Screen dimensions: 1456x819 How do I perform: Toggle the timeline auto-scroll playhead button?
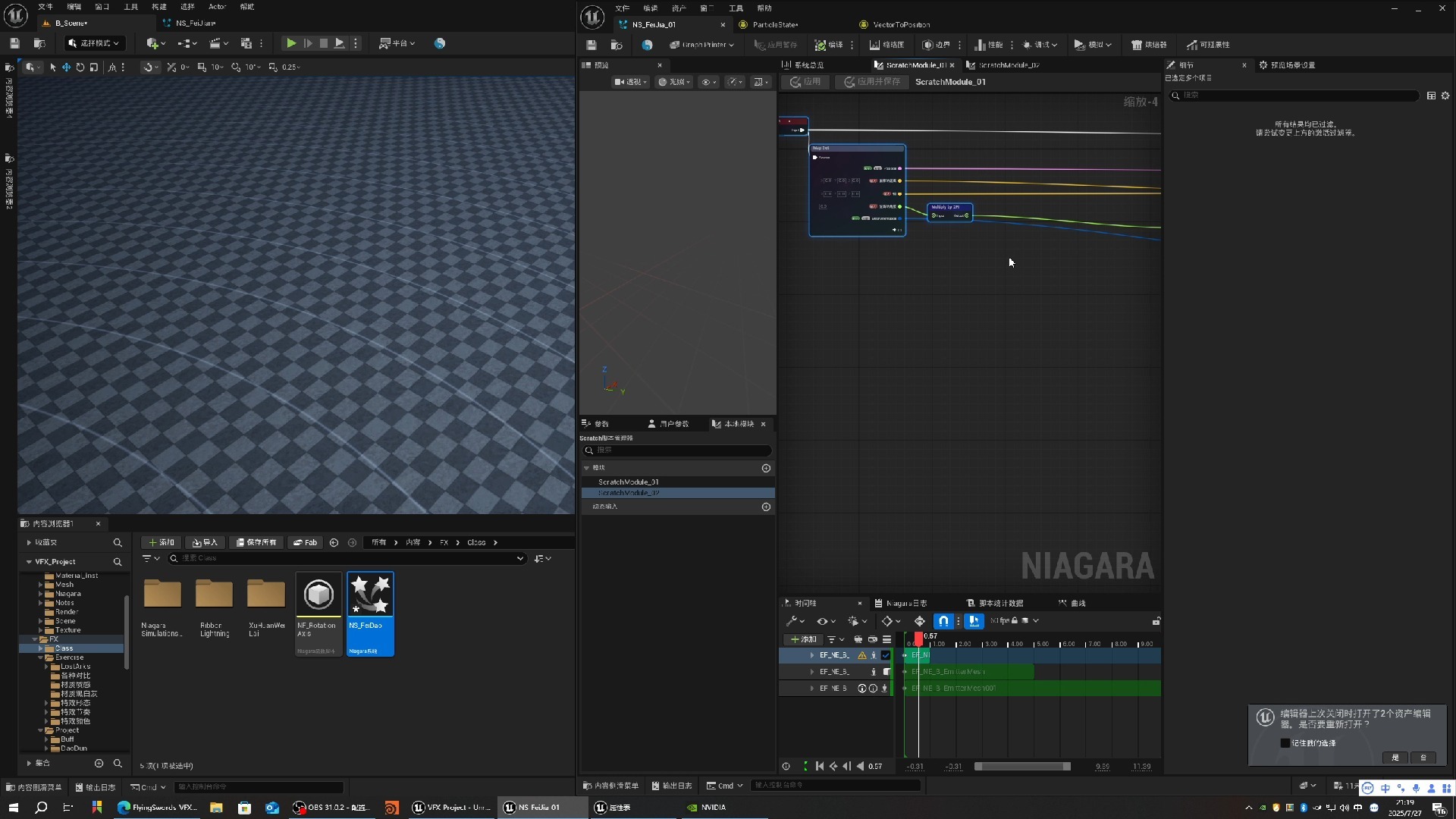pos(974,621)
